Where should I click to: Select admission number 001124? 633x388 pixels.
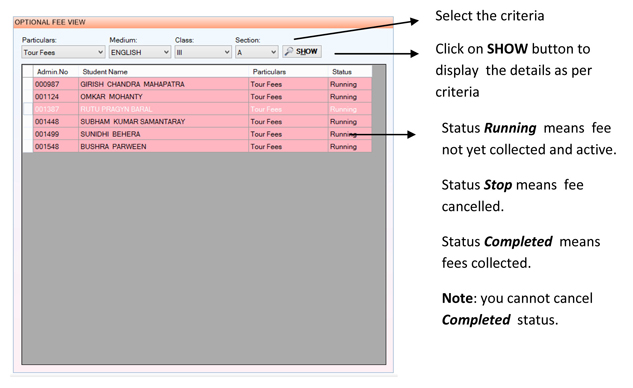[x=56, y=96]
